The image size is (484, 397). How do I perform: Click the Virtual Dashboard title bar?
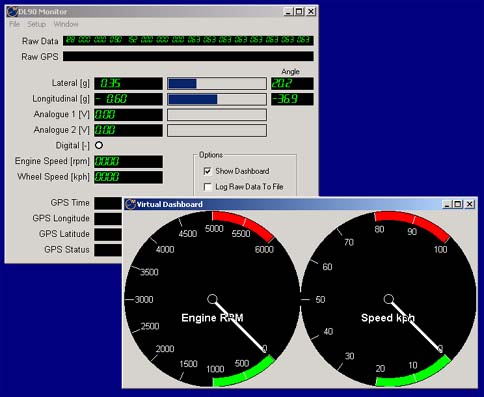coord(300,204)
